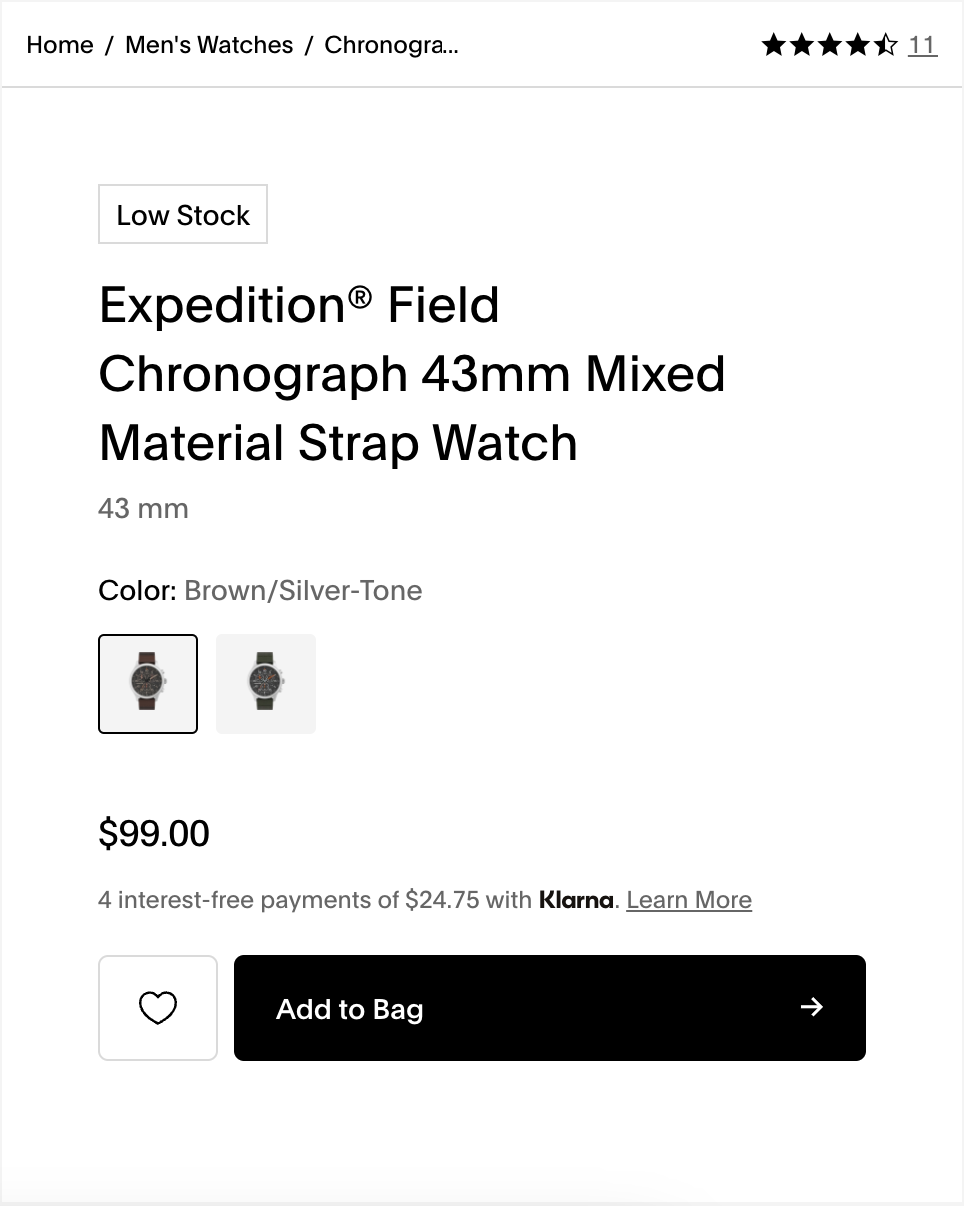
Task: Click the Low Stock badge
Action: [x=183, y=215]
